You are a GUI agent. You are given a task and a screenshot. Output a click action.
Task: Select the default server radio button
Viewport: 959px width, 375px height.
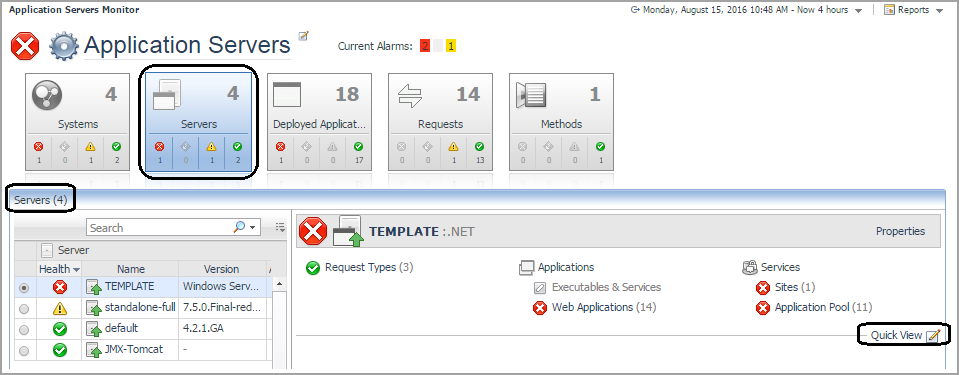tap(24, 330)
